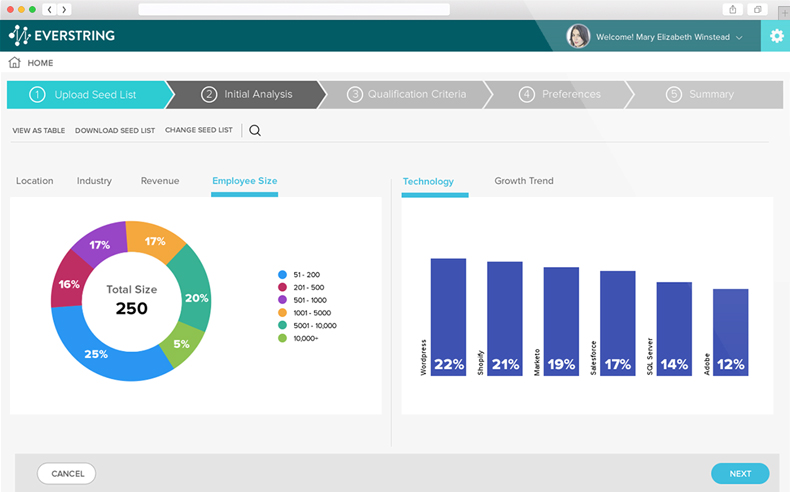This screenshot has width=790, height=492.
Task: Click the EverString logo
Action: [62, 35]
